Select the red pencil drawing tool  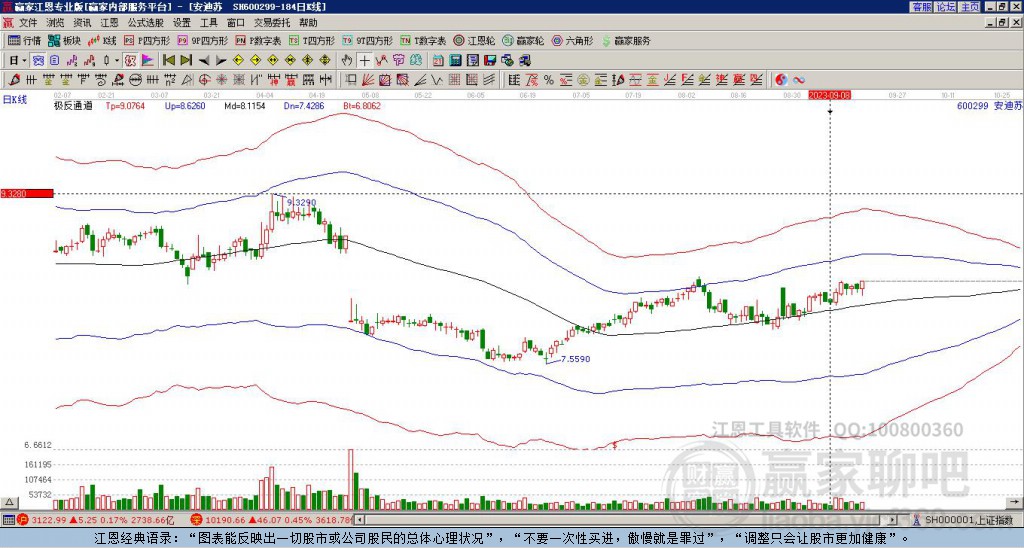click(13, 80)
